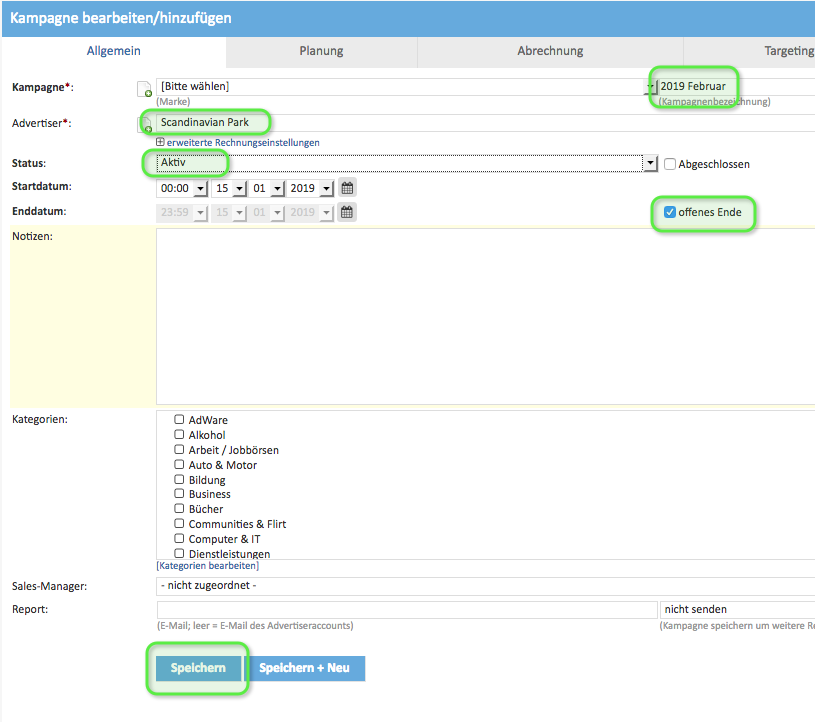The height and width of the screenshot is (722, 815).
Task: Enable the Computer & IT category
Action: pyautogui.click(x=180, y=539)
